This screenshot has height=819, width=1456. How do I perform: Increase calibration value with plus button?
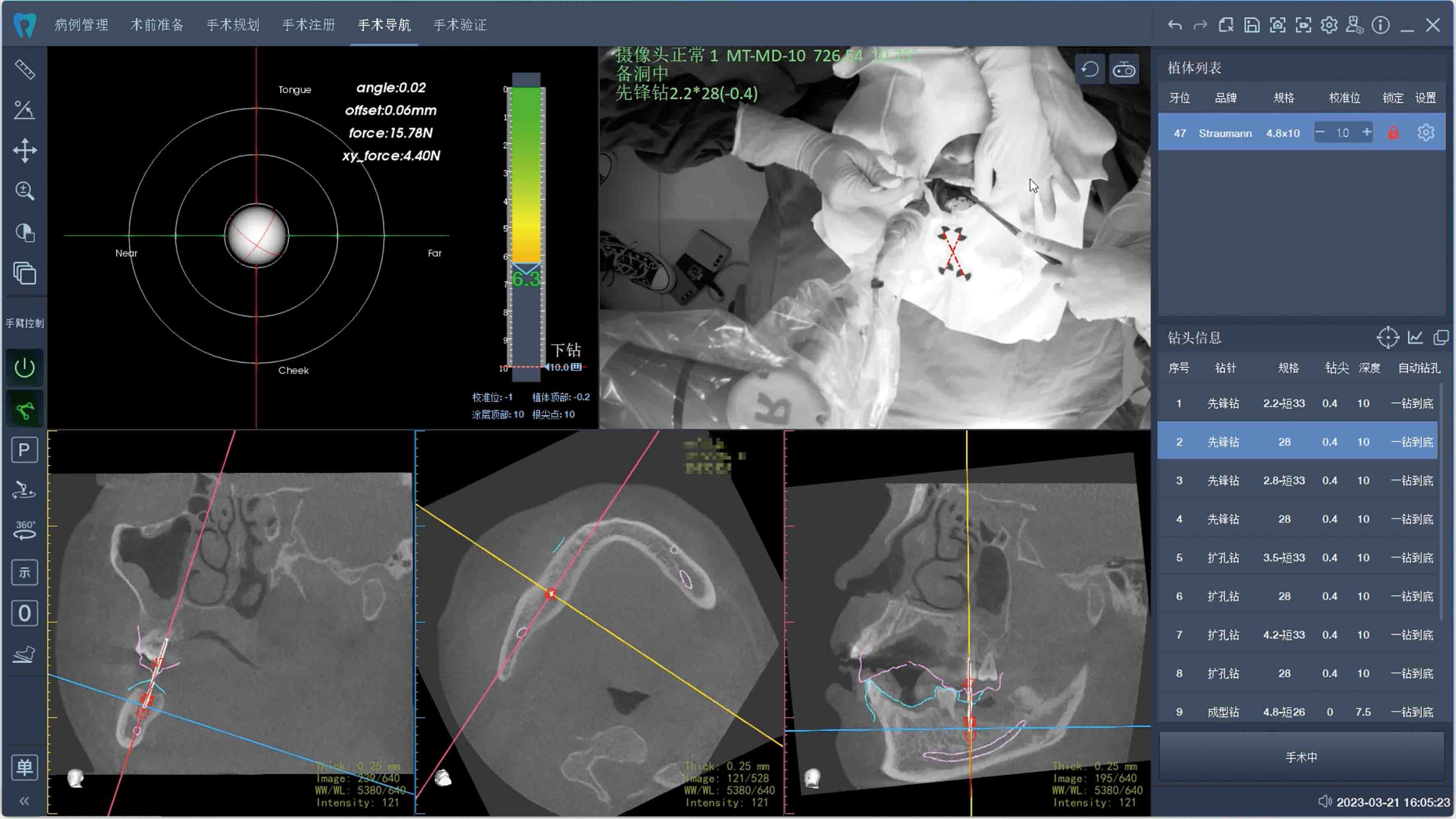tap(1366, 132)
